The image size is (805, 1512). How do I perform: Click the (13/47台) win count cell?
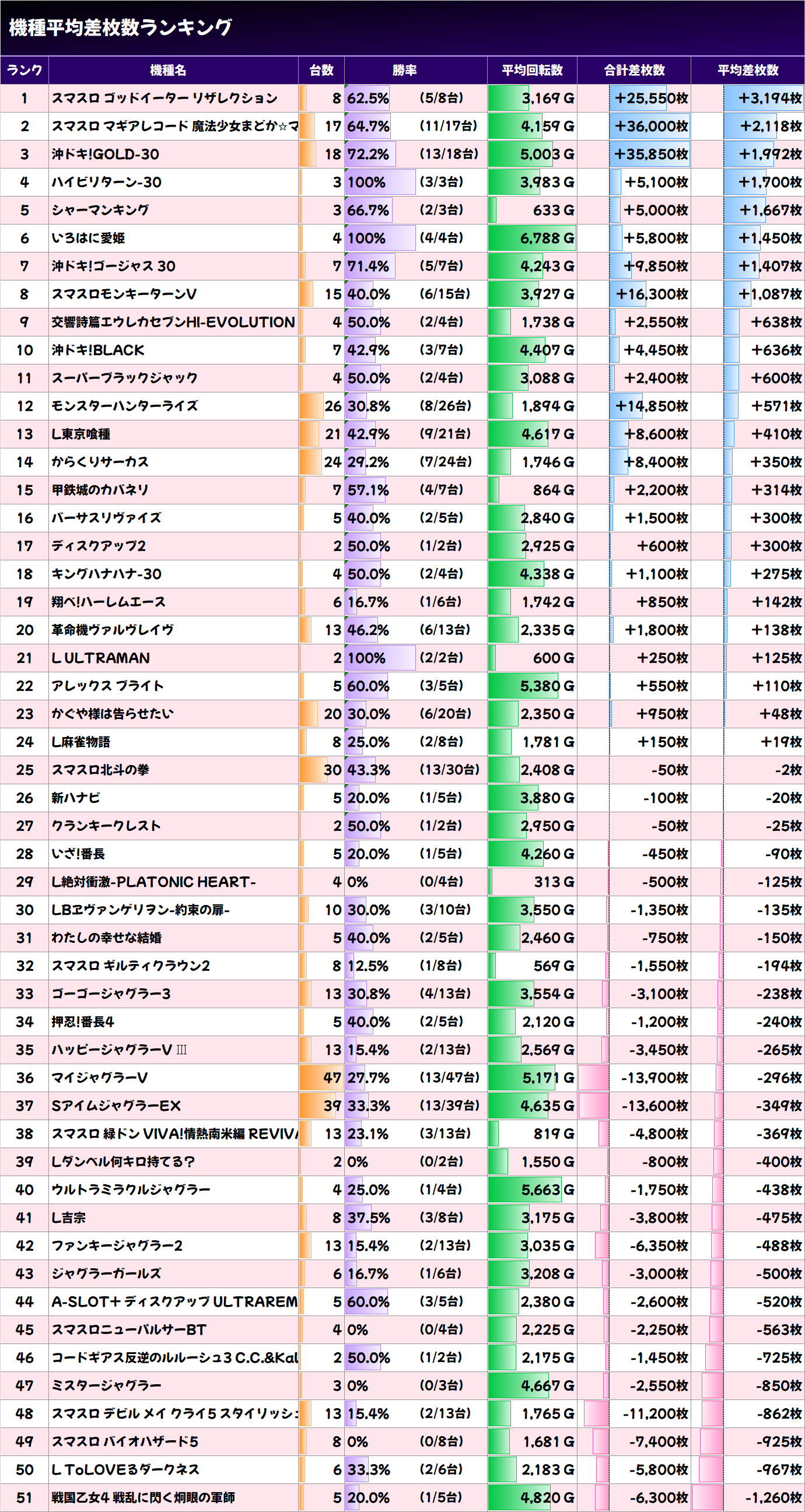(x=449, y=1077)
